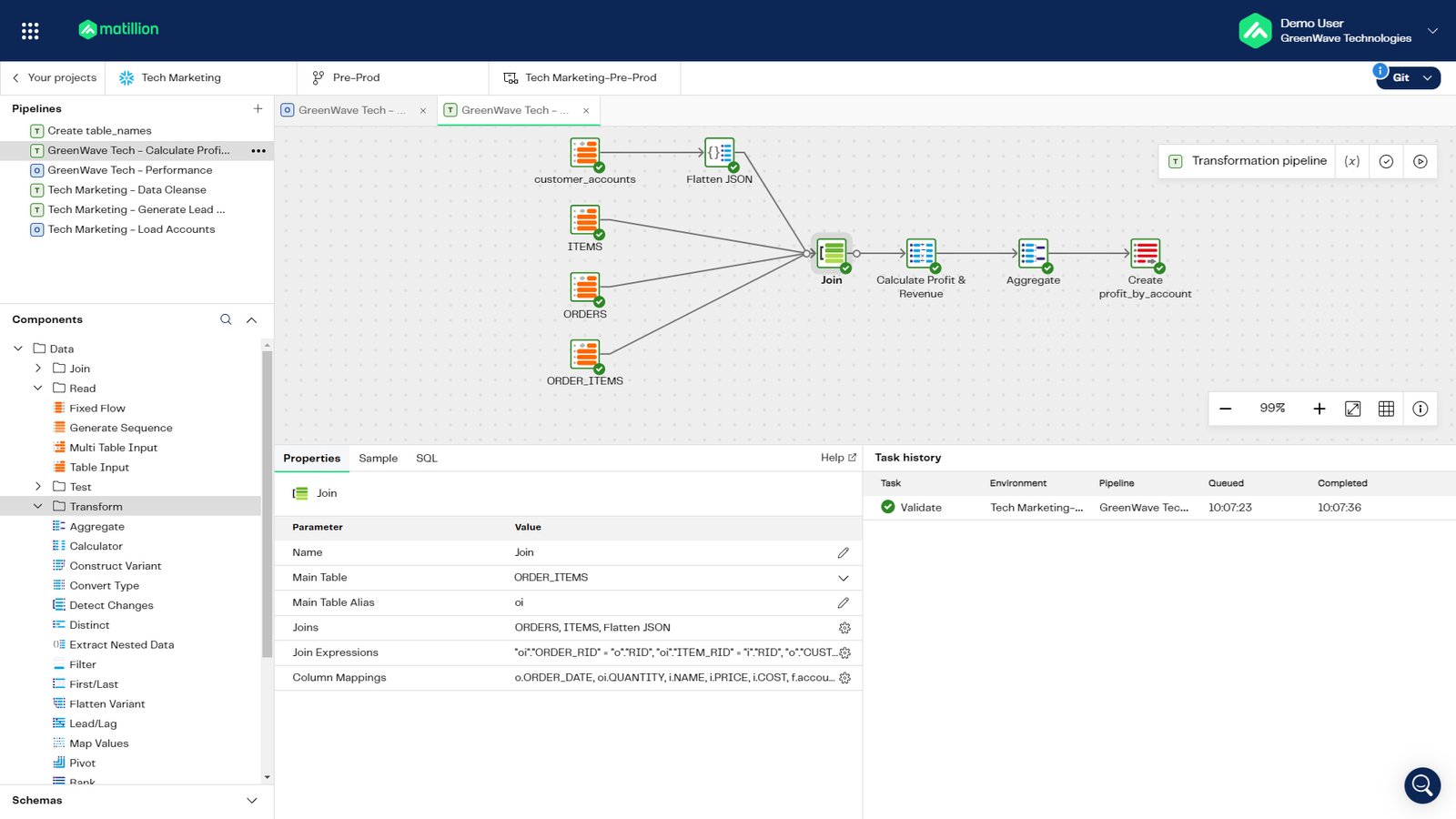The height and width of the screenshot is (819, 1456).
Task: Search components with magnifier icon
Action: click(x=226, y=319)
